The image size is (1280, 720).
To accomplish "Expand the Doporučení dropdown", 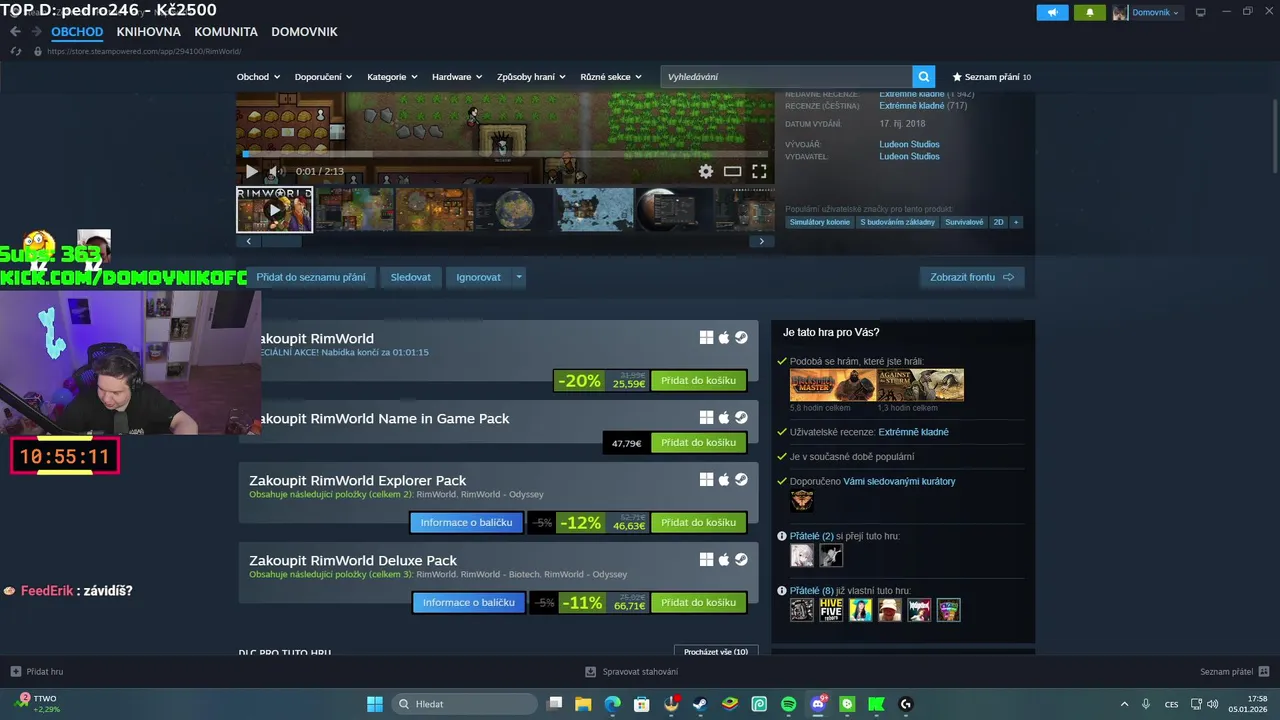I will pos(323,77).
